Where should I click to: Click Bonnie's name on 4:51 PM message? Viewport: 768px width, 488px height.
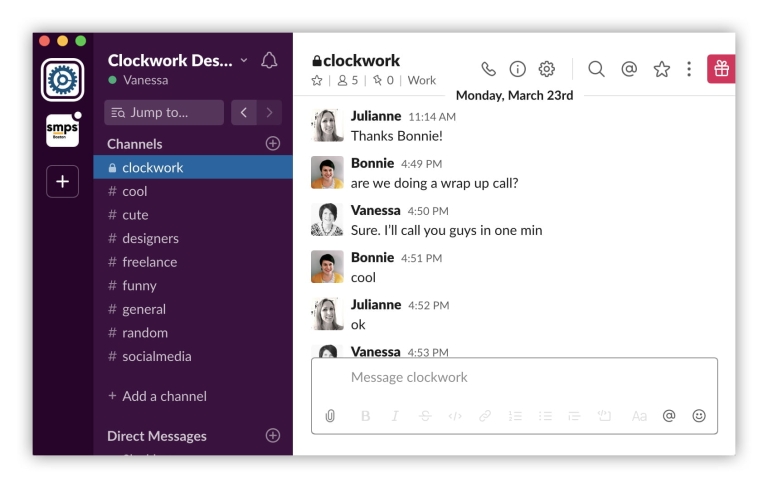coord(372,257)
